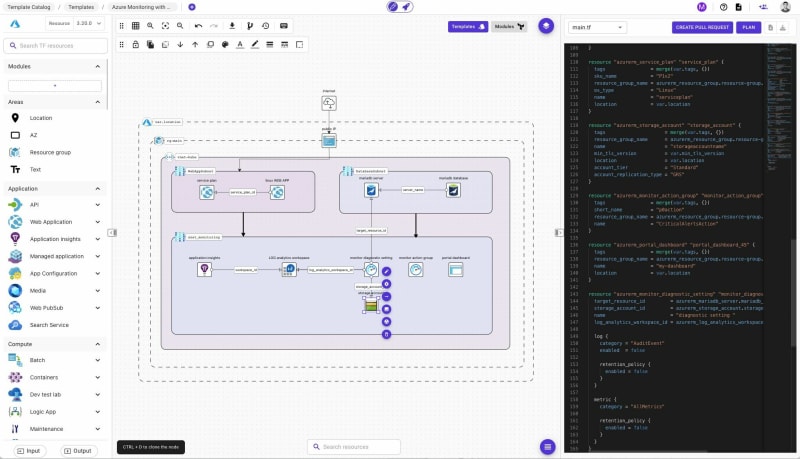Click the mariadb server node
The width and height of the screenshot is (800, 459).
[371, 191]
